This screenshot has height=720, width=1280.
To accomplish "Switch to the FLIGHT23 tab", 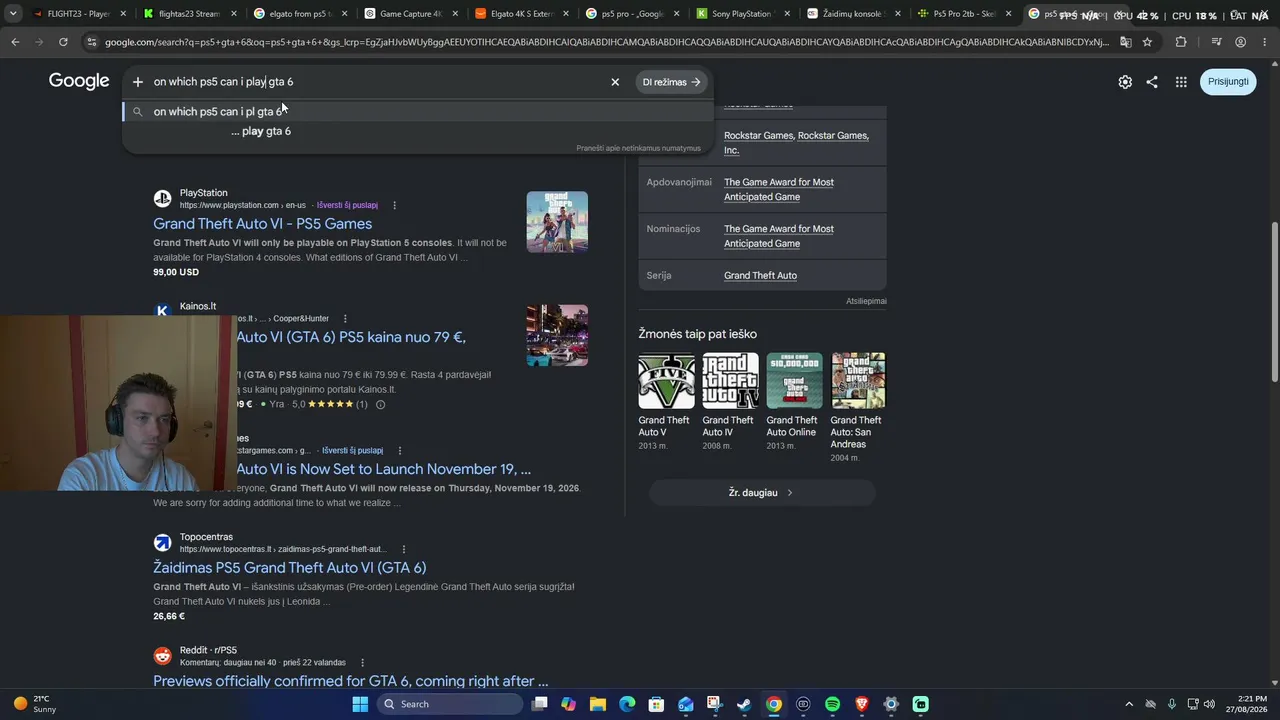I will pyautogui.click(x=79, y=14).
